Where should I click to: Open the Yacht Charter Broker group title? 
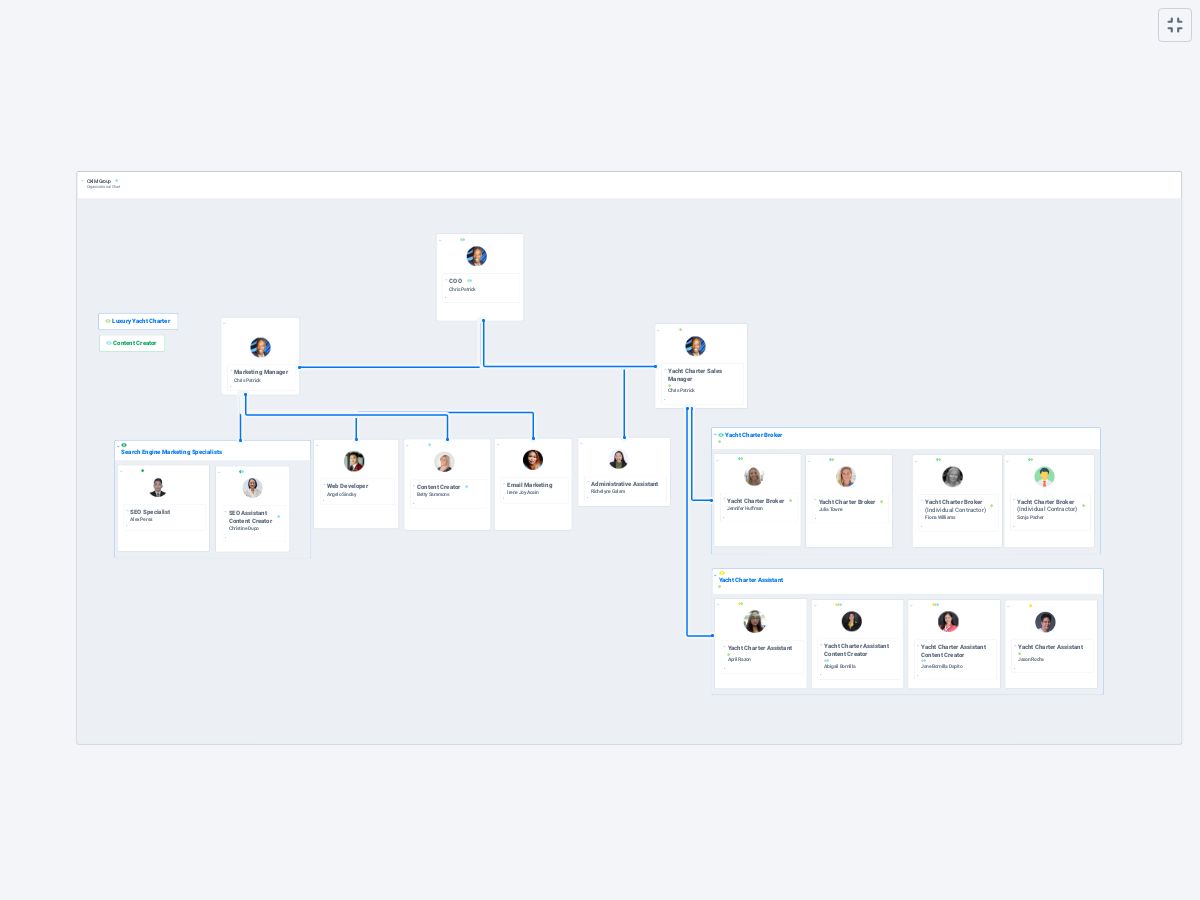click(x=754, y=435)
